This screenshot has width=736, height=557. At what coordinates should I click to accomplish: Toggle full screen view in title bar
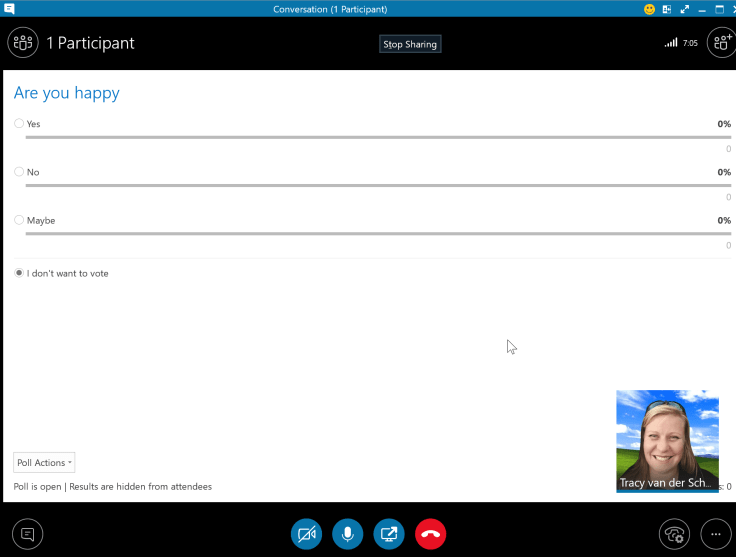tap(685, 9)
